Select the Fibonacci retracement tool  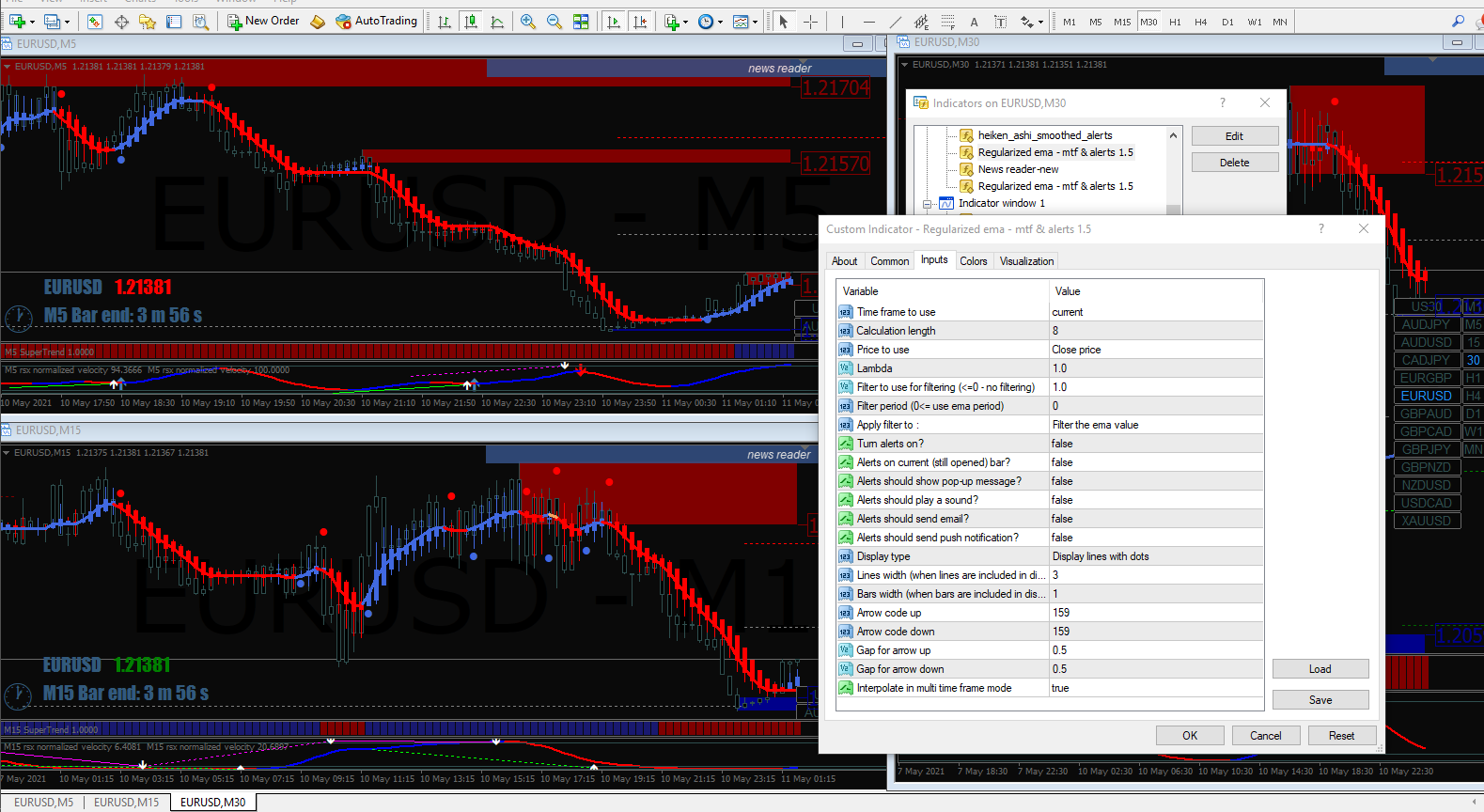pyautogui.click(x=947, y=22)
